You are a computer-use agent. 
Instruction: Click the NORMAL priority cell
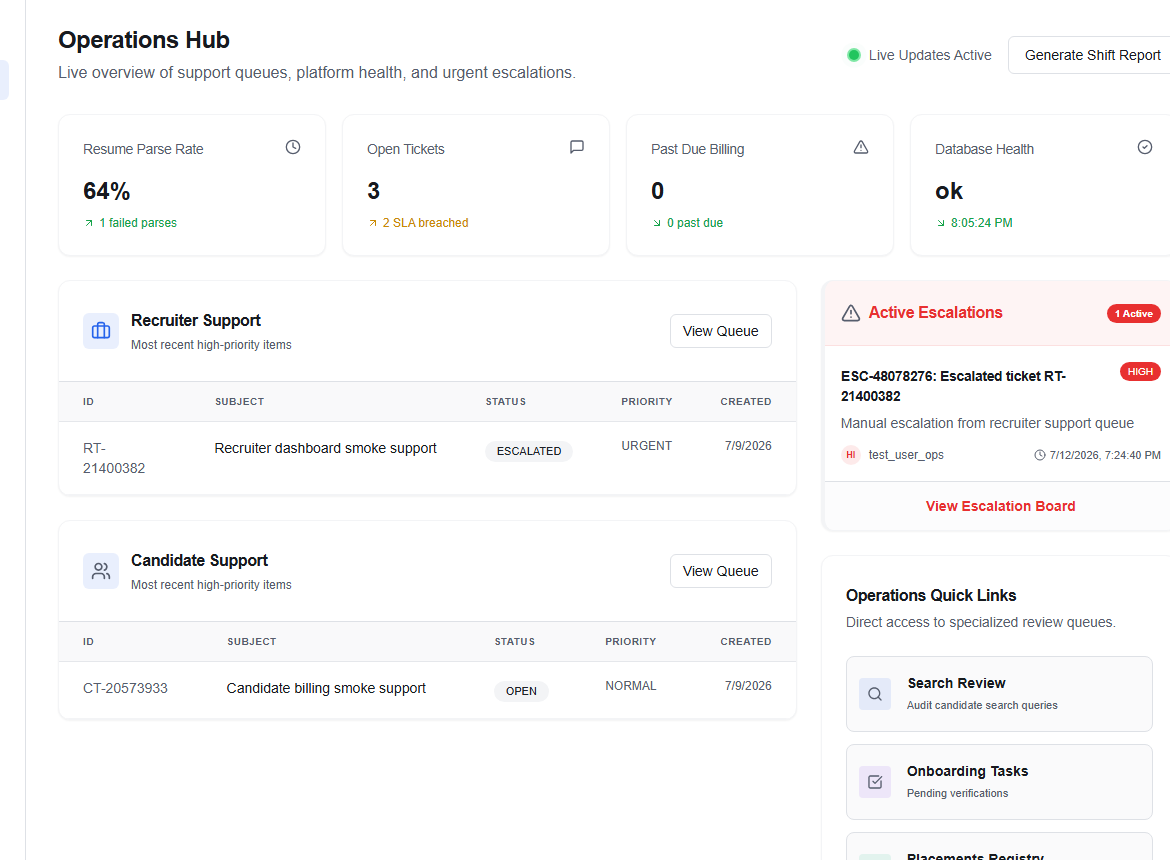(x=631, y=686)
